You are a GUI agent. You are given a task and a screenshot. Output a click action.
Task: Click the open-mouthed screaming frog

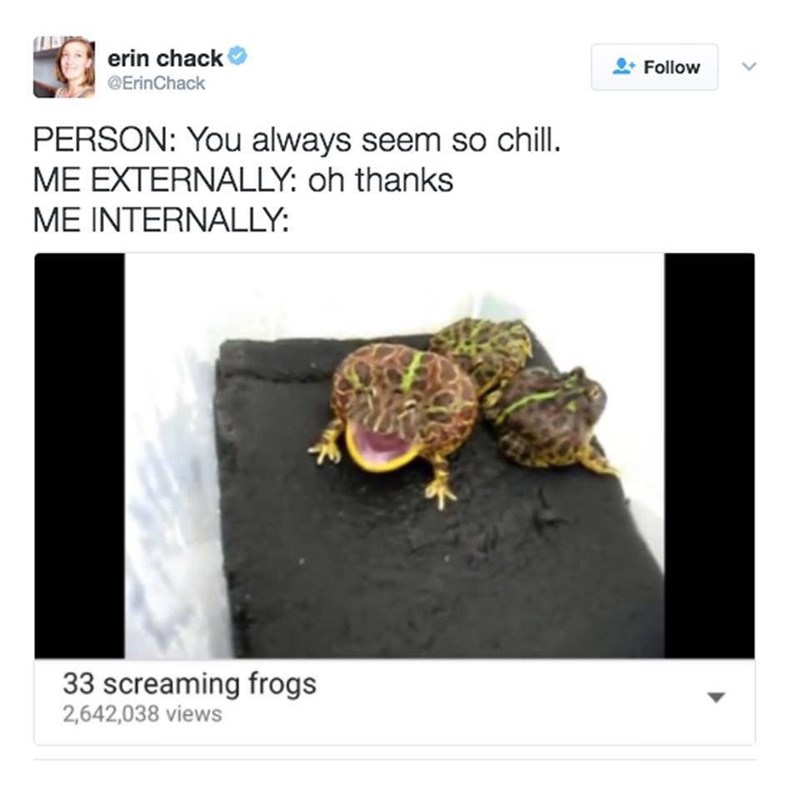point(397,415)
